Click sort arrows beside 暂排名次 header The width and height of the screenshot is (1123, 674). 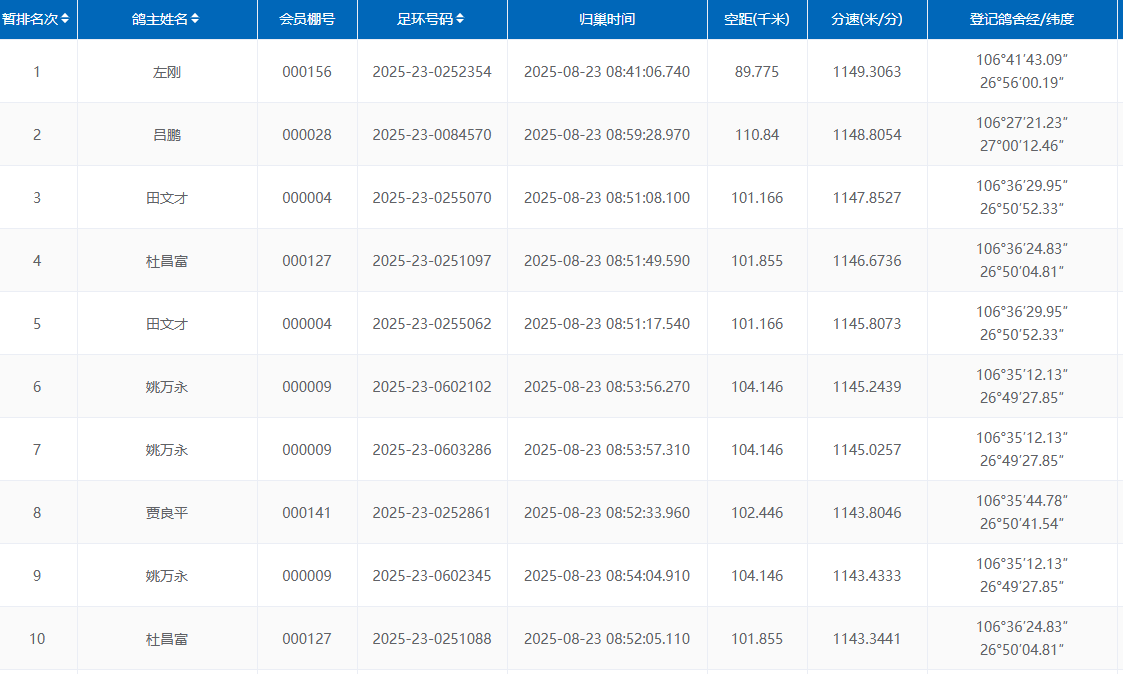66,19
